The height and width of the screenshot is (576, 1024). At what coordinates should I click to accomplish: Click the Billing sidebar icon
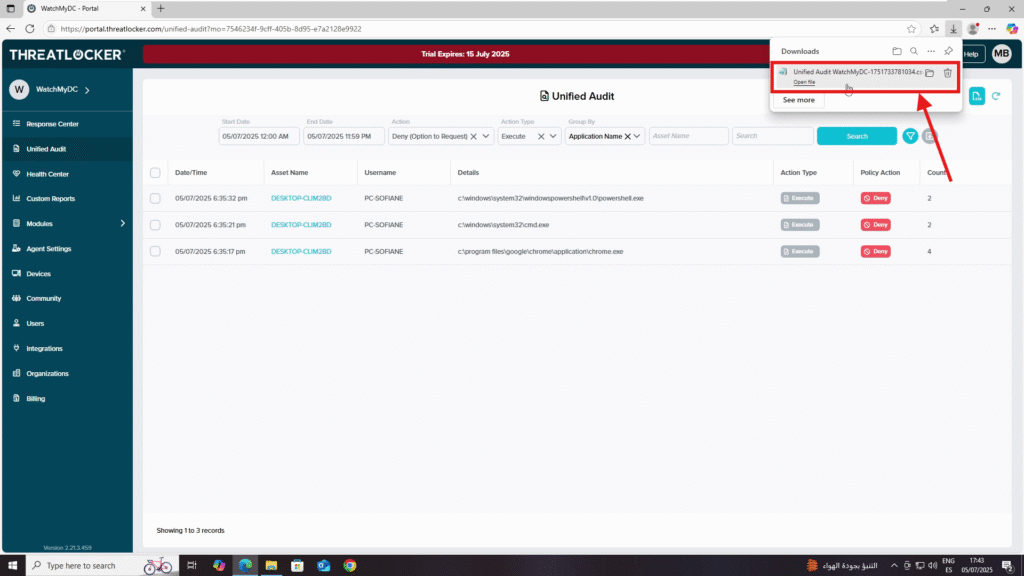click(16, 398)
